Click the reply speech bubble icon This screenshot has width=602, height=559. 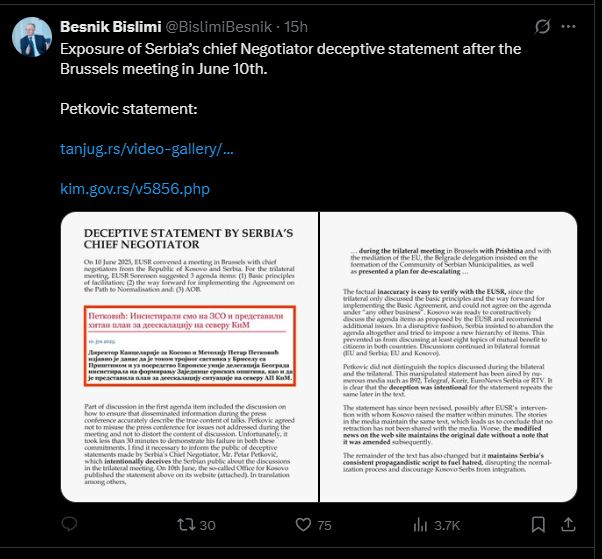pos(69,524)
